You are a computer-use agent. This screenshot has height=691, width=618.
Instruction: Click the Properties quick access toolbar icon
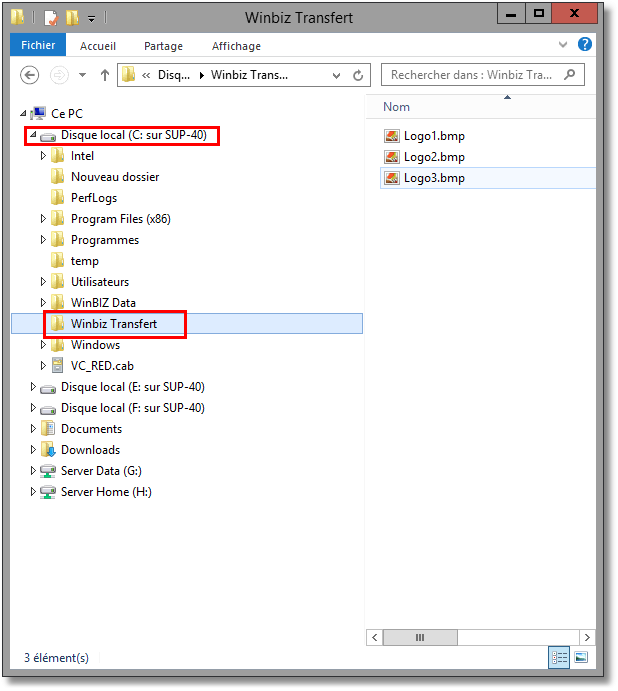[51, 18]
